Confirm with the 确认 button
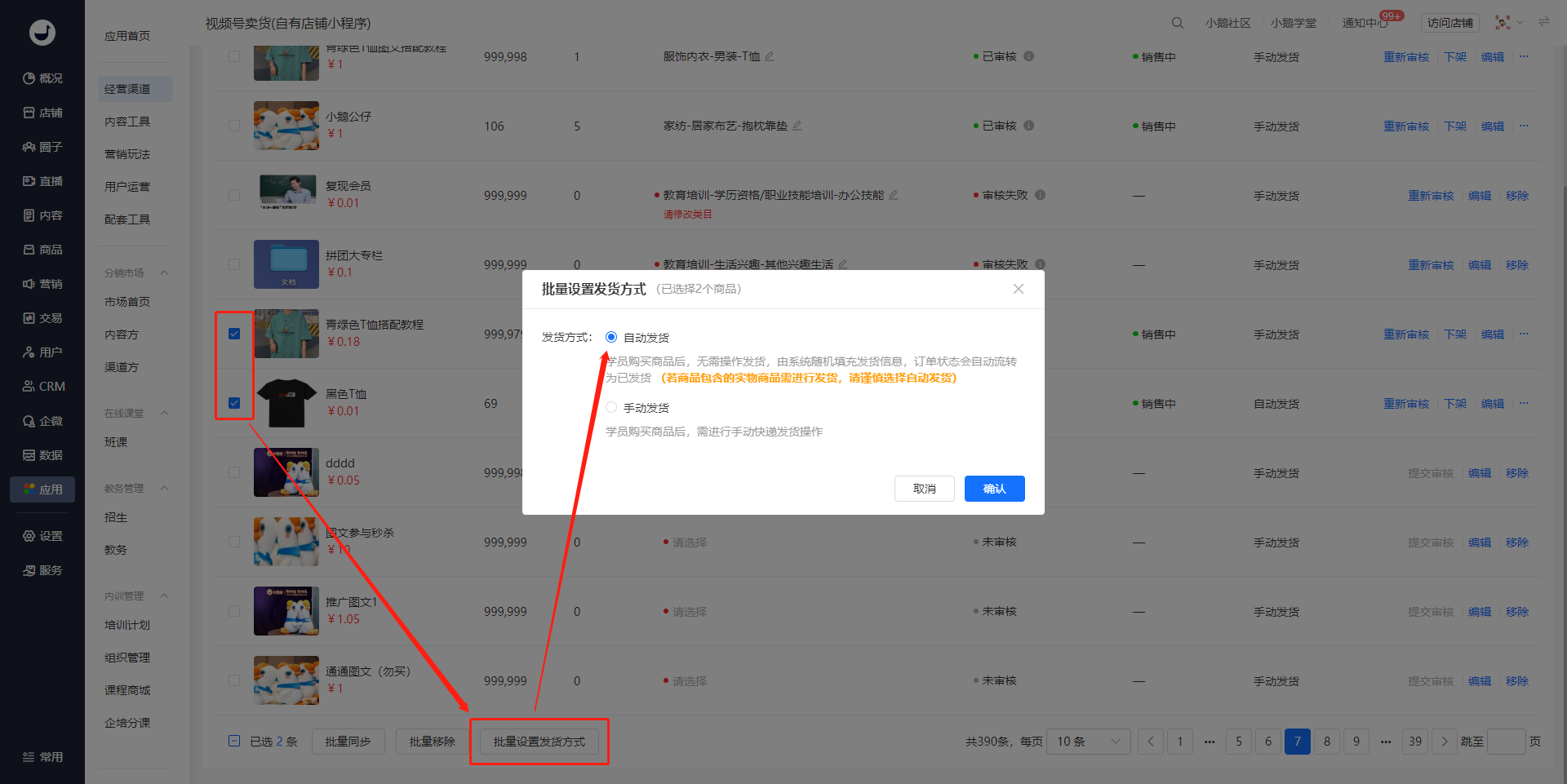Viewport: 1567px width, 784px height. tap(994, 489)
